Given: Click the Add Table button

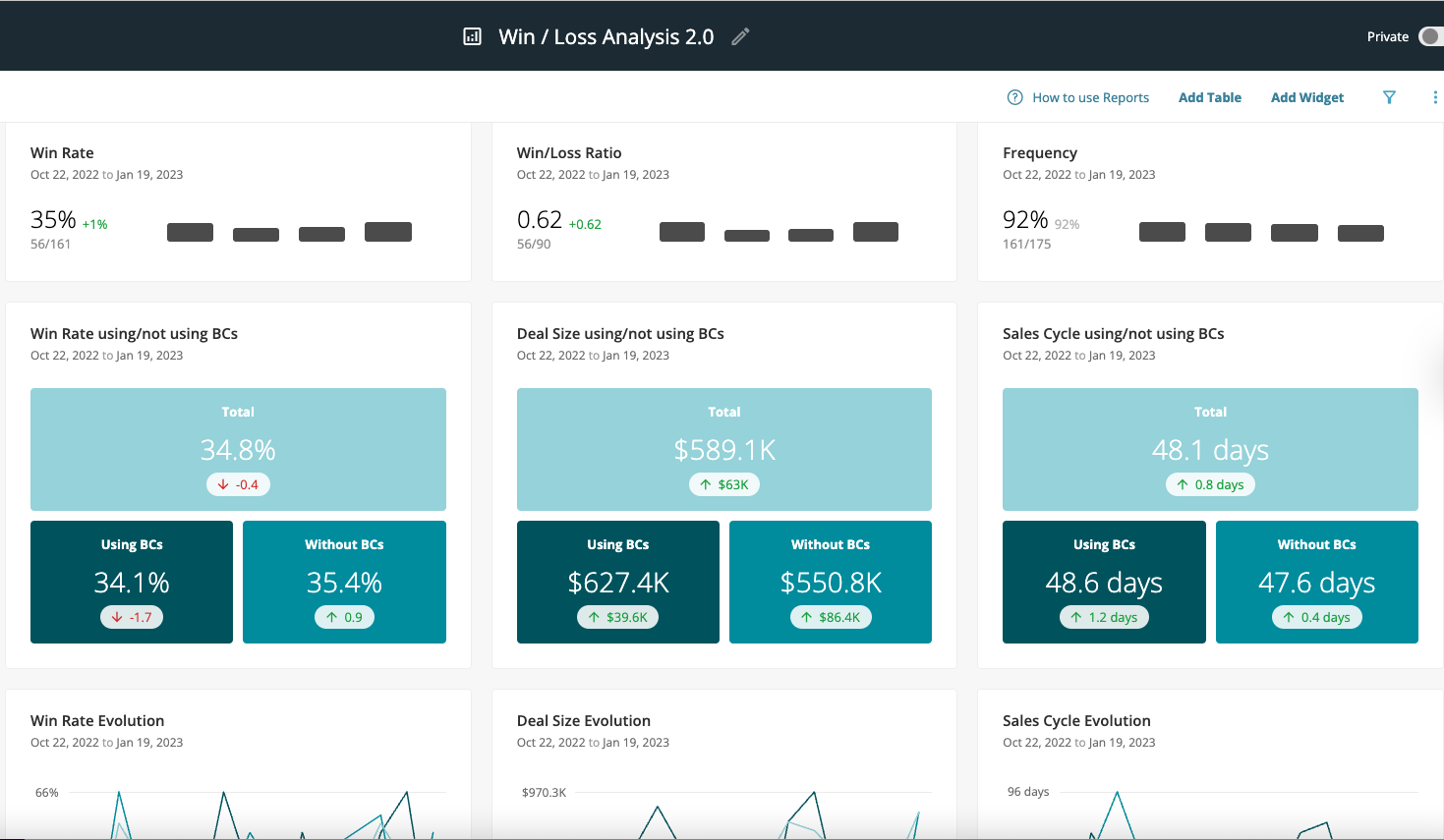Looking at the screenshot, I should click(1210, 97).
